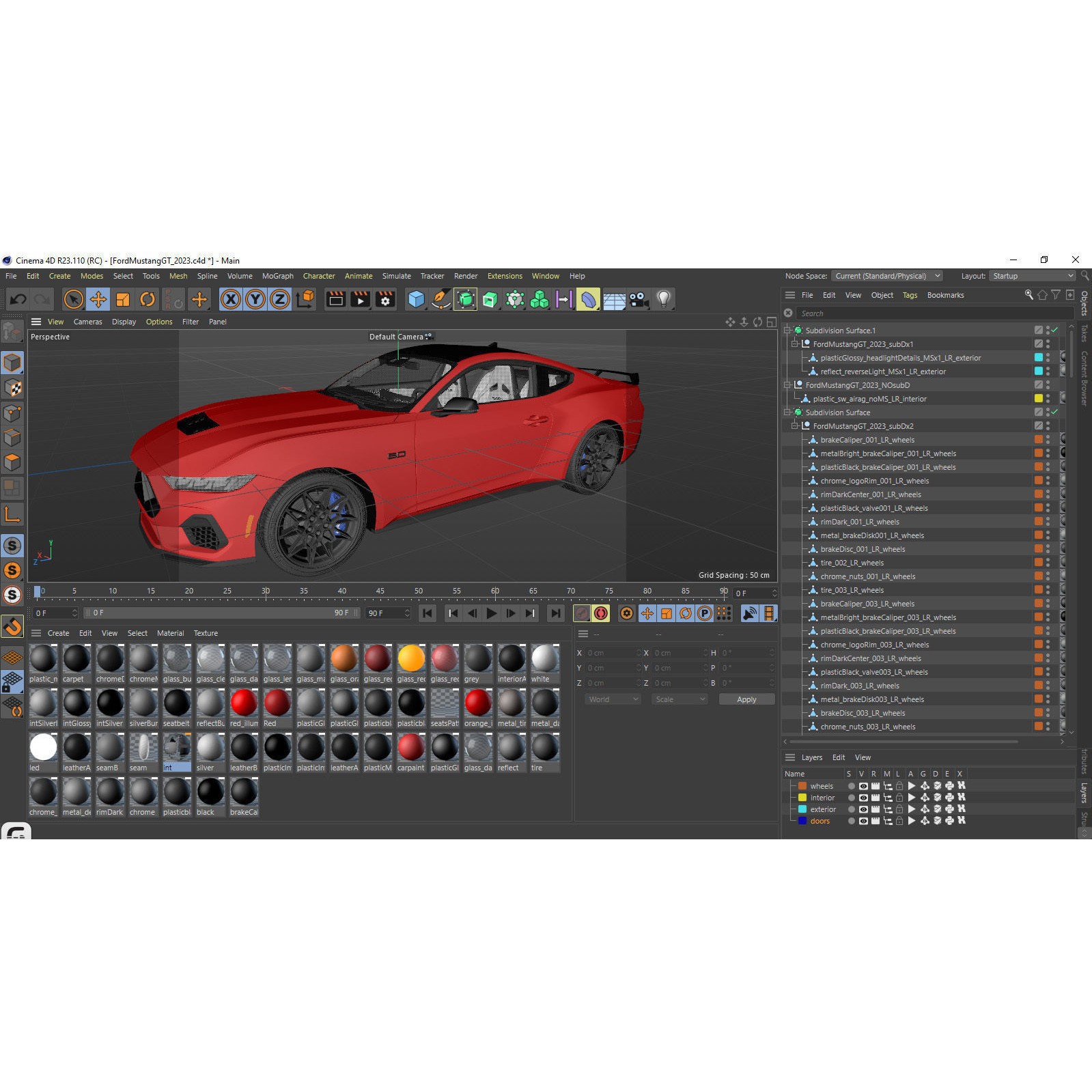Click the Spline Pen tool icon
Image resolution: width=1092 pixels, height=1092 pixels.
[x=440, y=299]
